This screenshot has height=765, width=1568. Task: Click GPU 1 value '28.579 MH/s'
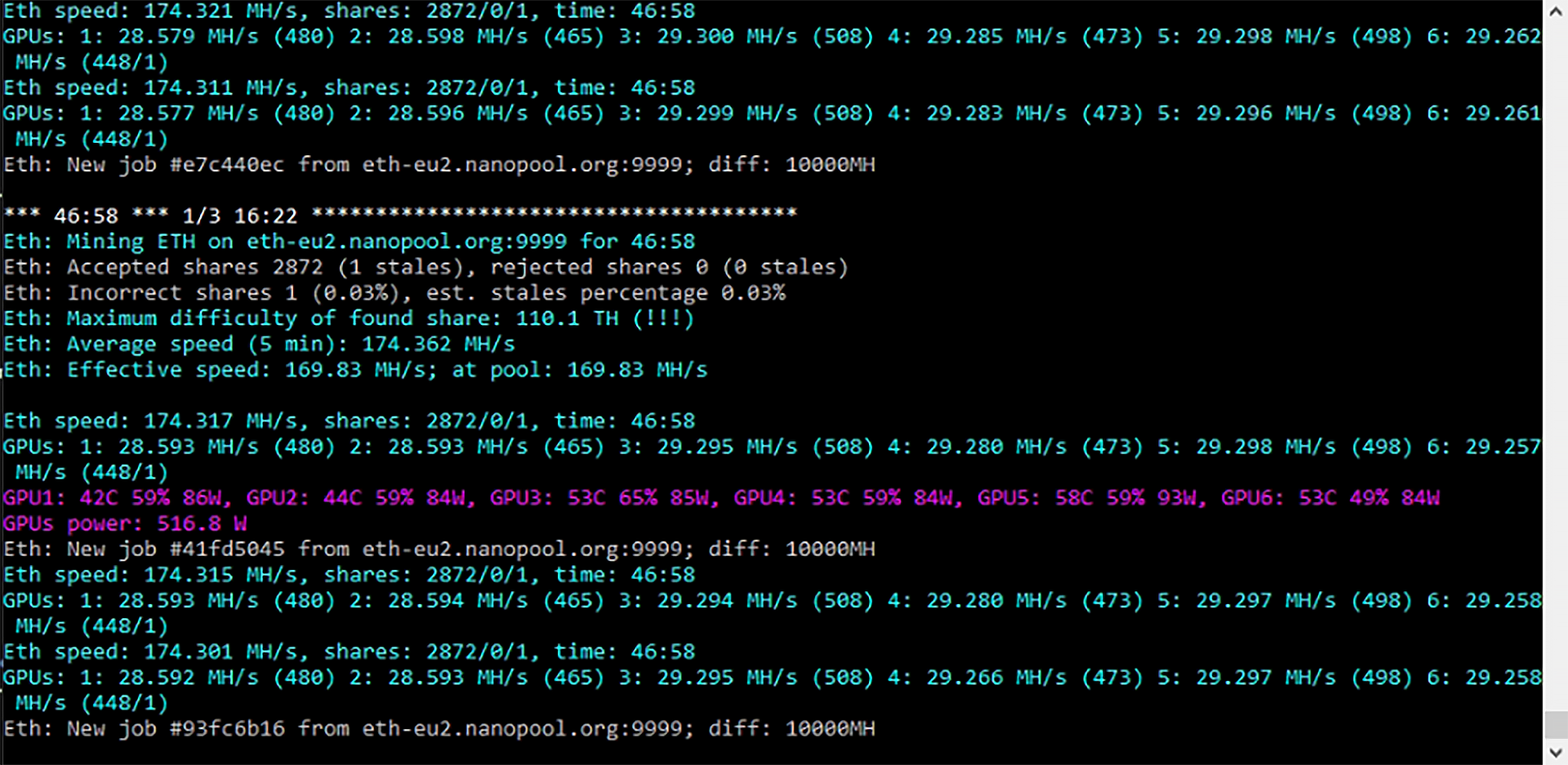[x=189, y=37]
